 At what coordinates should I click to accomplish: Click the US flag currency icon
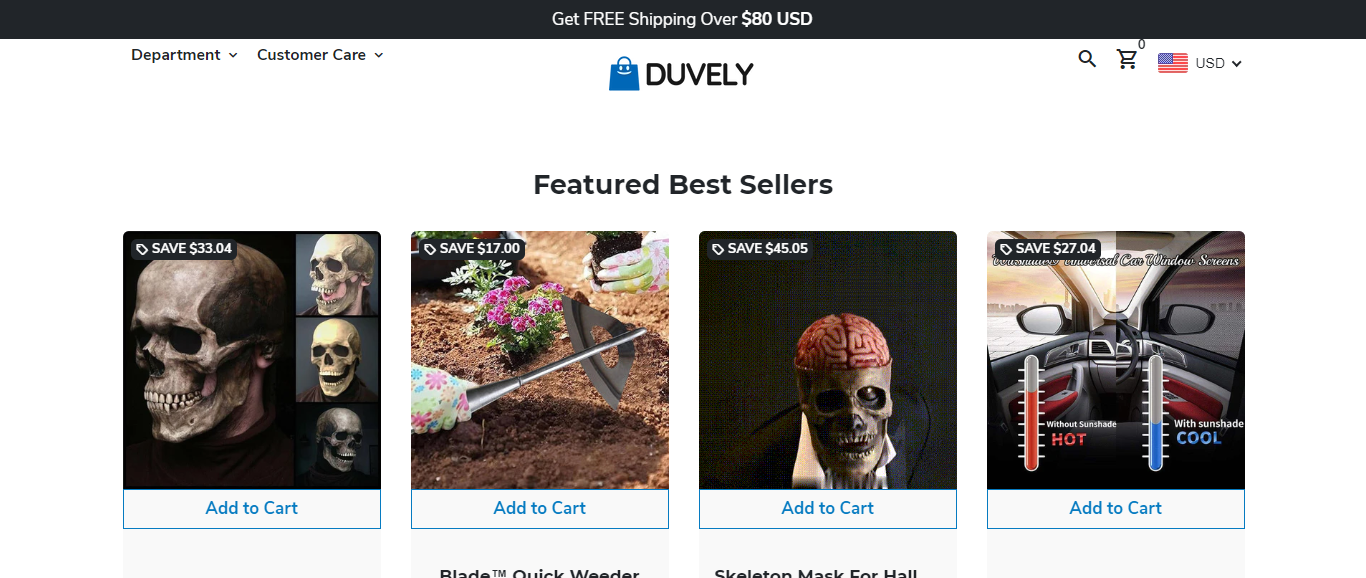[1173, 63]
